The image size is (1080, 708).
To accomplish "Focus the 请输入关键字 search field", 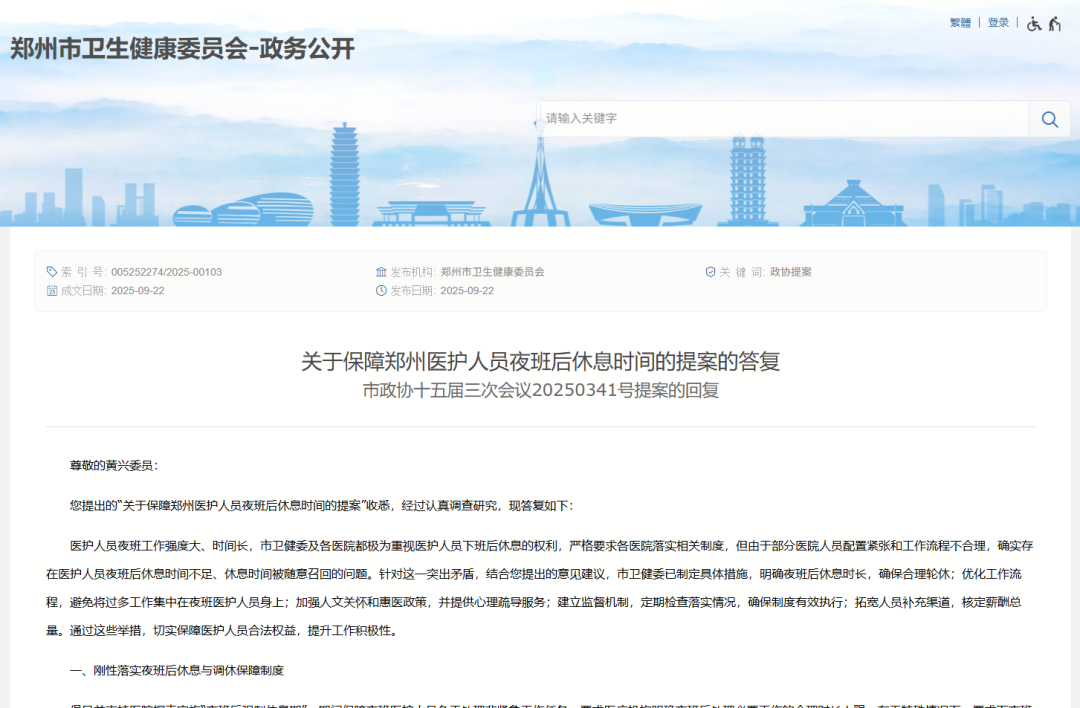I will click(x=783, y=118).
